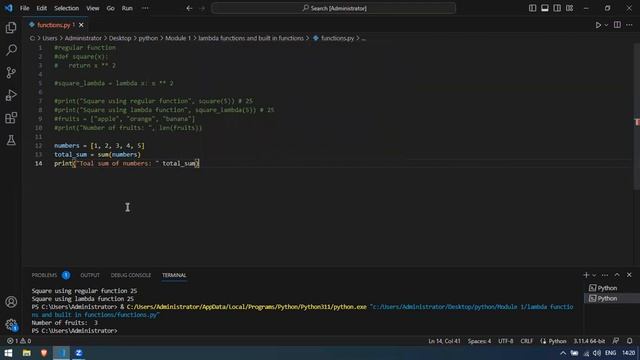Change the UTF-8 file encoding
The width and height of the screenshot is (640, 360).
click(x=505, y=341)
